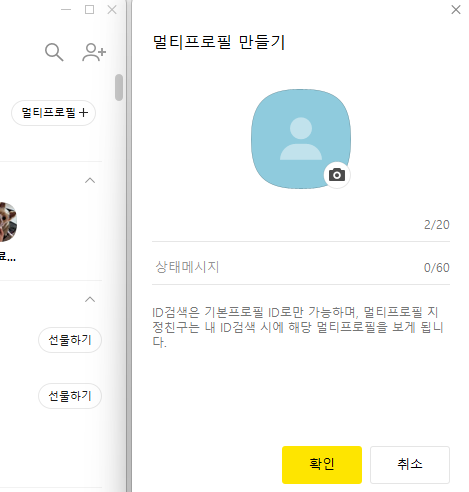This screenshot has width=469, height=492.
Task: Click the ID검색 notice paragraph text
Action: 298,327
